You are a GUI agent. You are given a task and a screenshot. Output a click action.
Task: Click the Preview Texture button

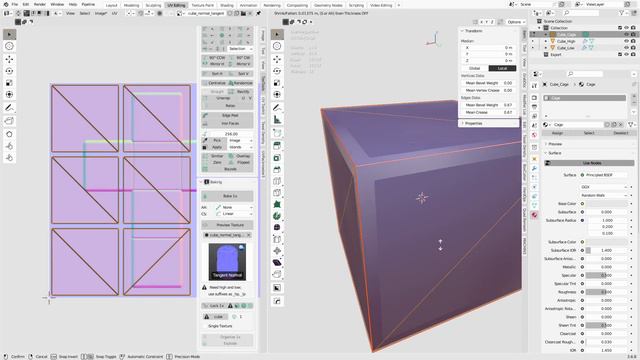tap(227, 225)
